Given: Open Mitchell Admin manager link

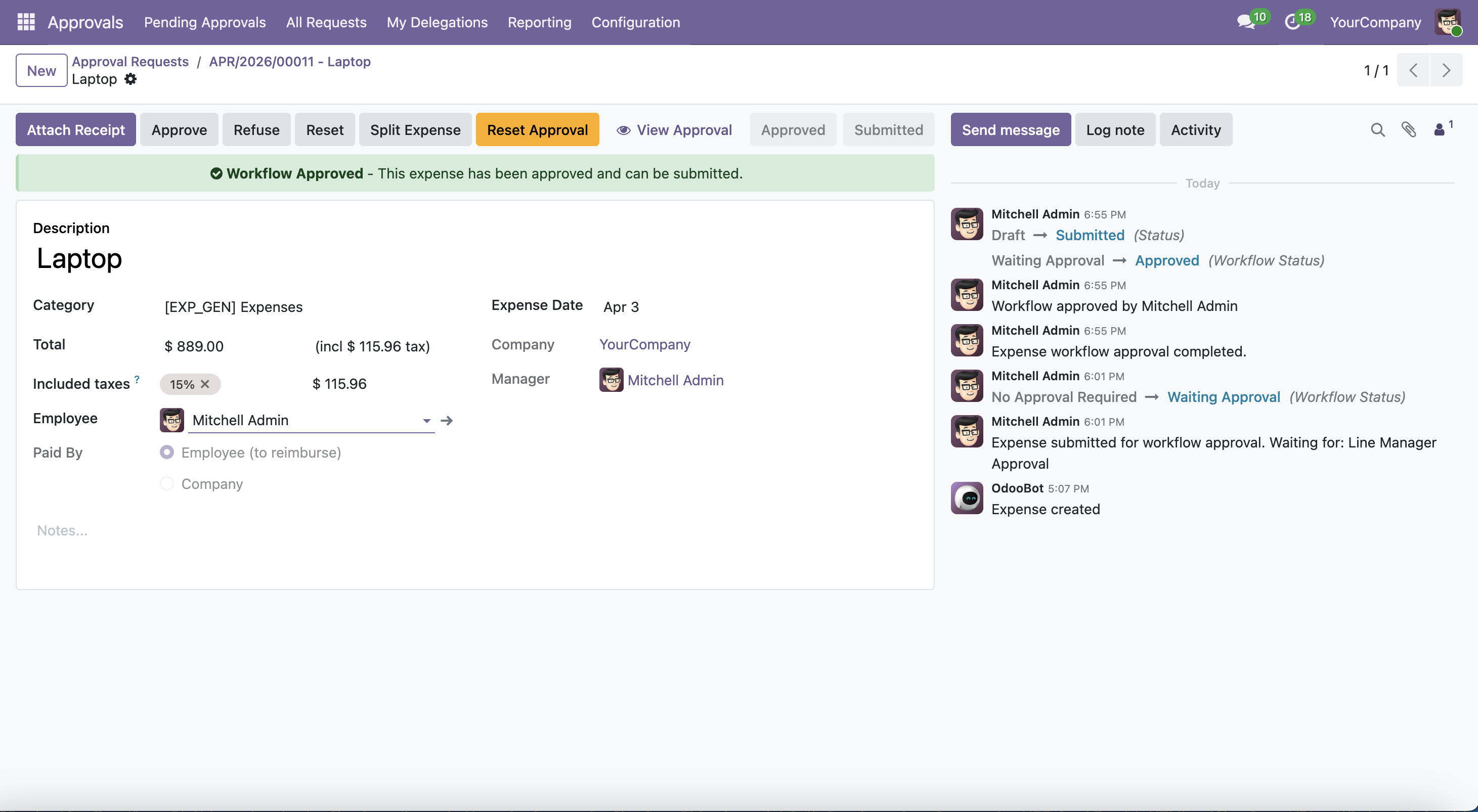Looking at the screenshot, I should pos(675,380).
